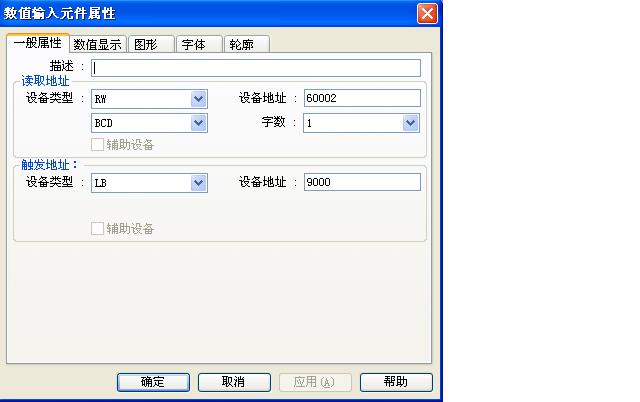The height and width of the screenshot is (402, 640).
Task: Click the 数值输入元件属性 title bar
Action: pyautogui.click(x=200, y=13)
